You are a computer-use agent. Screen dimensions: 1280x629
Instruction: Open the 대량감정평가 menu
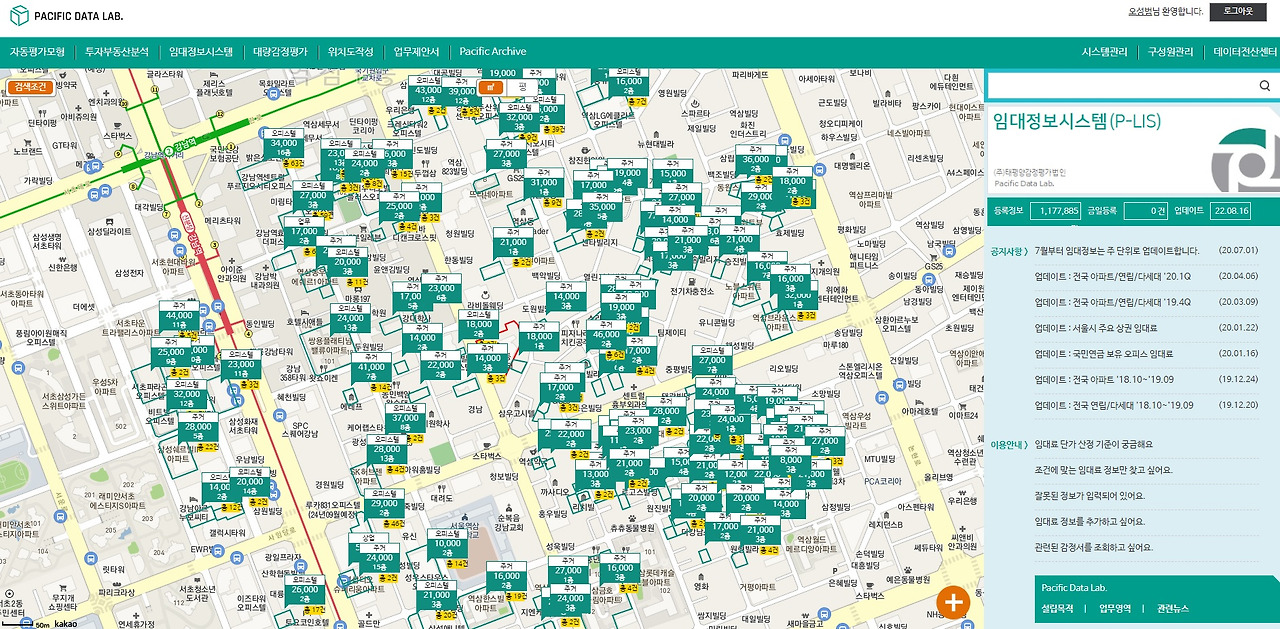pos(281,51)
